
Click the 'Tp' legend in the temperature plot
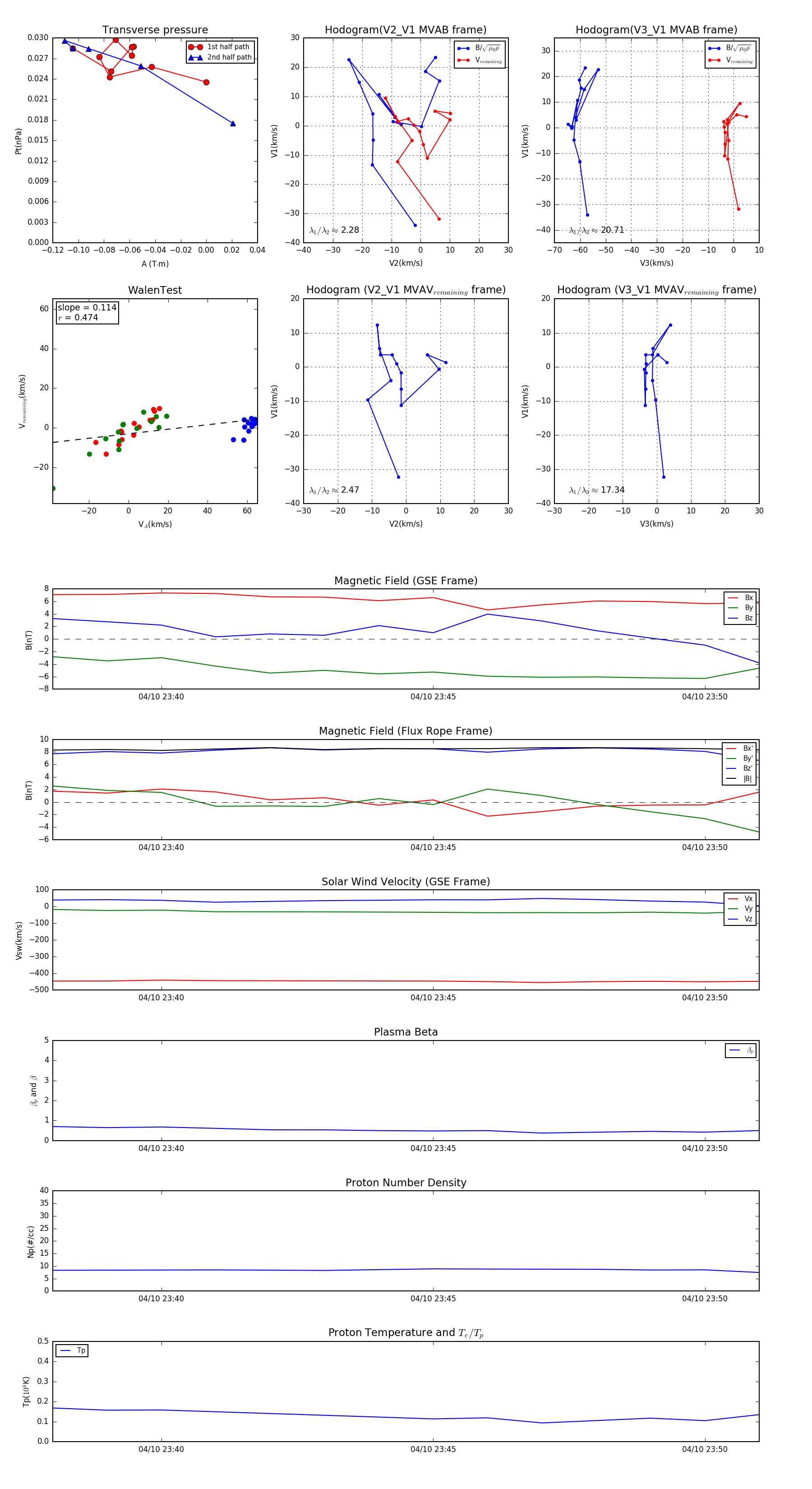72,1350
